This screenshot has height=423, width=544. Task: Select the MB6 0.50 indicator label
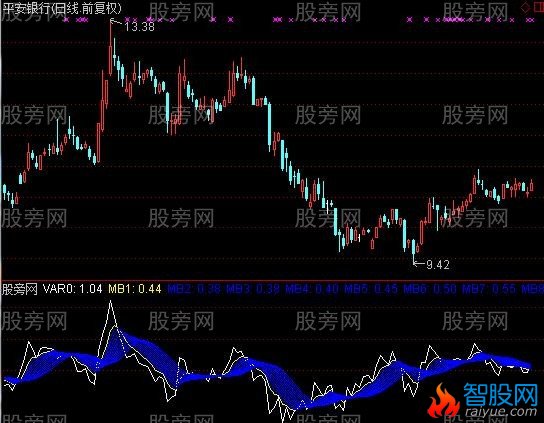point(430,289)
